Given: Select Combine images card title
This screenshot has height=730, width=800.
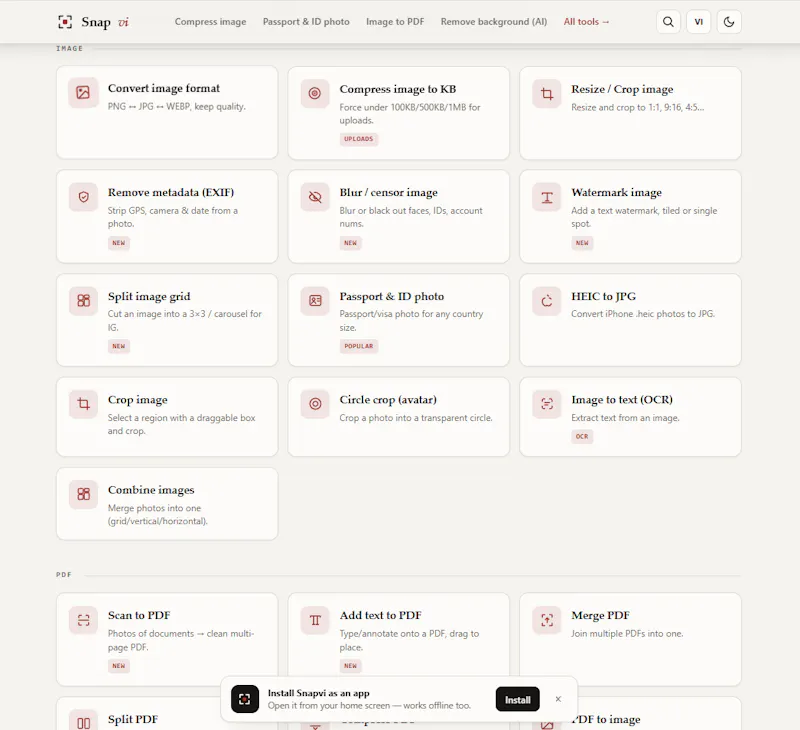Looking at the screenshot, I should point(151,490).
